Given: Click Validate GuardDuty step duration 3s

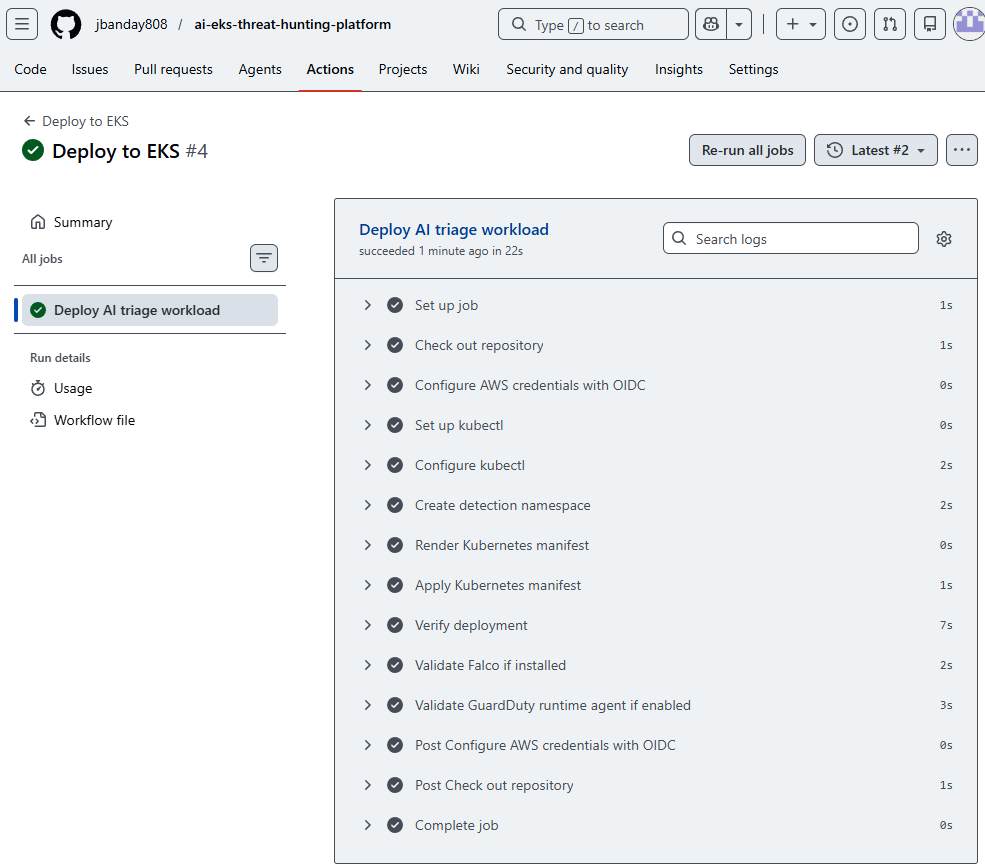Looking at the screenshot, I should (x=946, y=705).
